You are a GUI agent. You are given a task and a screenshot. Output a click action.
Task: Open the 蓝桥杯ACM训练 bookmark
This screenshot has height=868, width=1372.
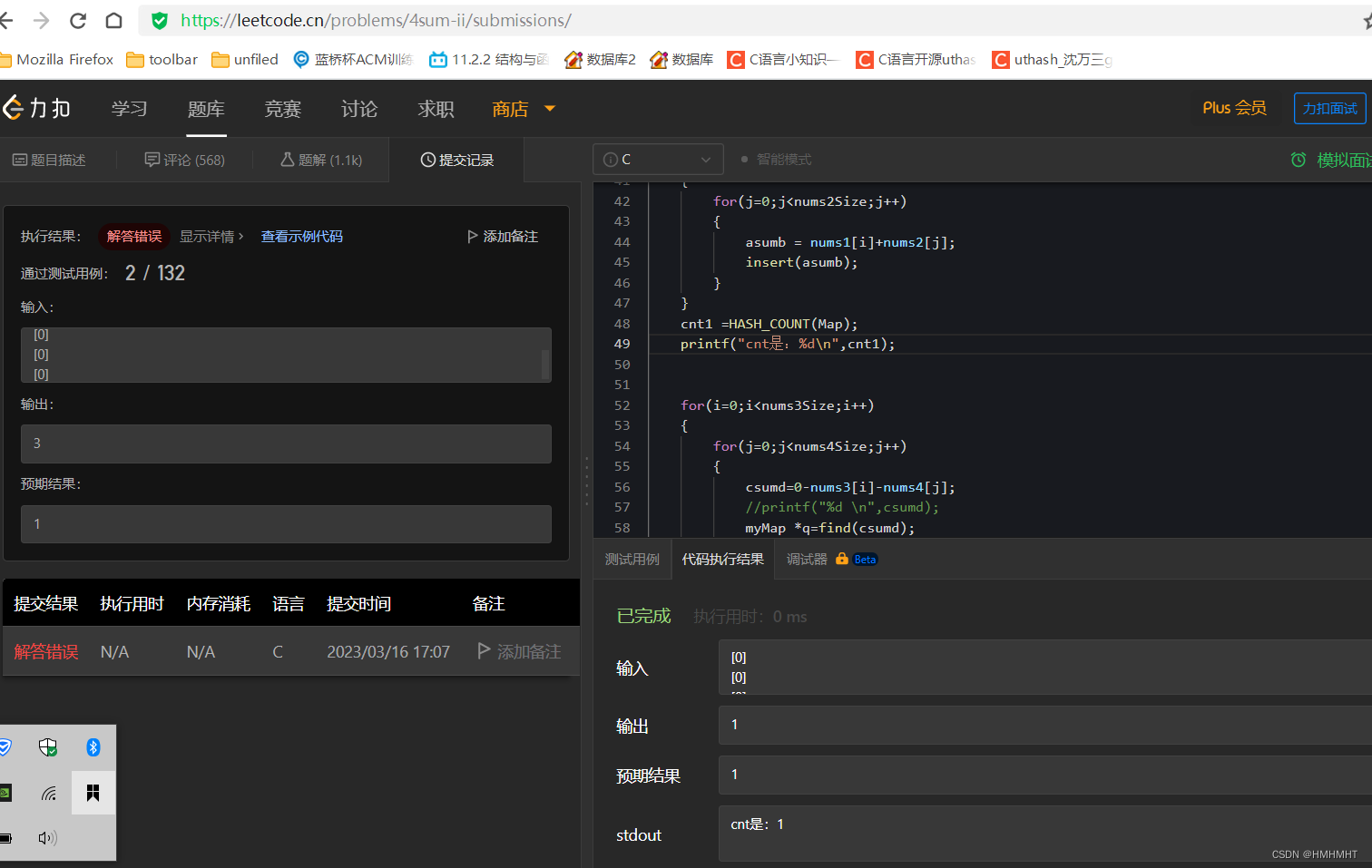point(353,60)
